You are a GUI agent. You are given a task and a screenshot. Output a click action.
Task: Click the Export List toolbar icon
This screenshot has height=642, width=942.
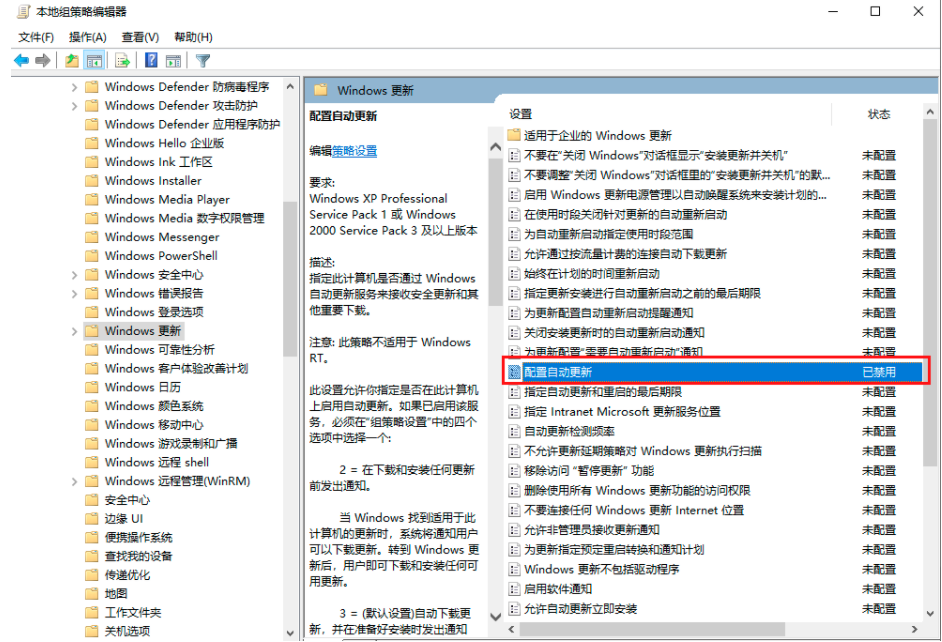(123, 61)
